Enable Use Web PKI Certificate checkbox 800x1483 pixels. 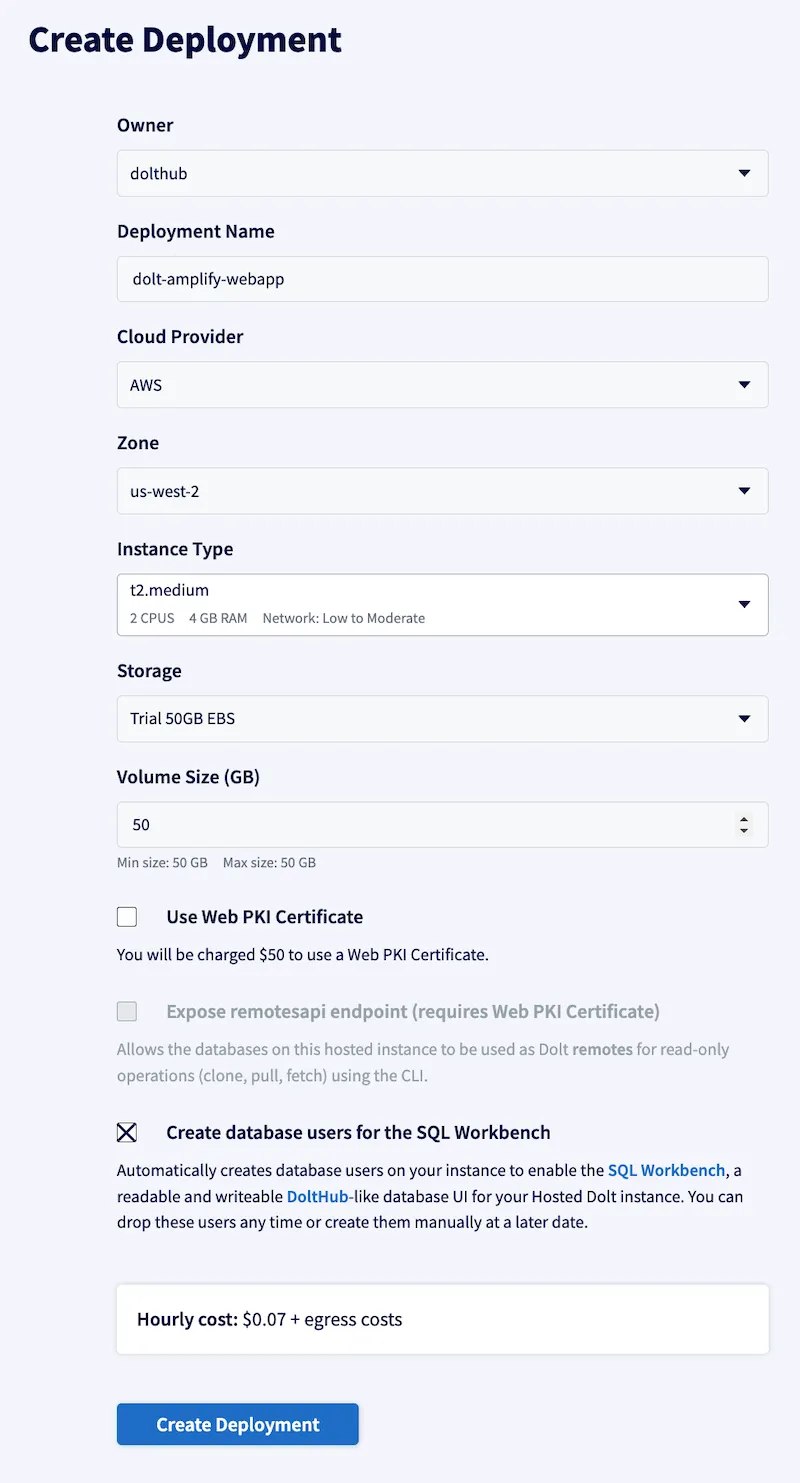click(x=127, y=917)
